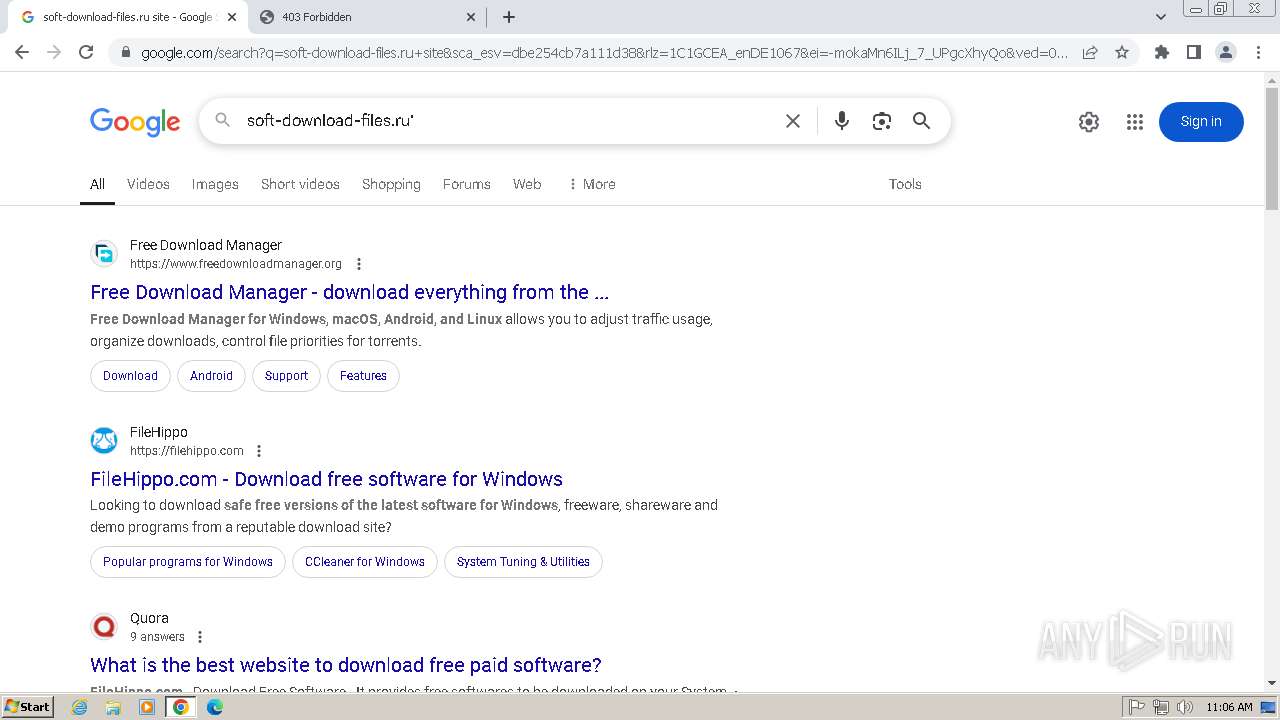Screen dimensions: 1280x720
Task: Click the Features sitelink chip
Action: pyautogui.click(x=363, y=376)
